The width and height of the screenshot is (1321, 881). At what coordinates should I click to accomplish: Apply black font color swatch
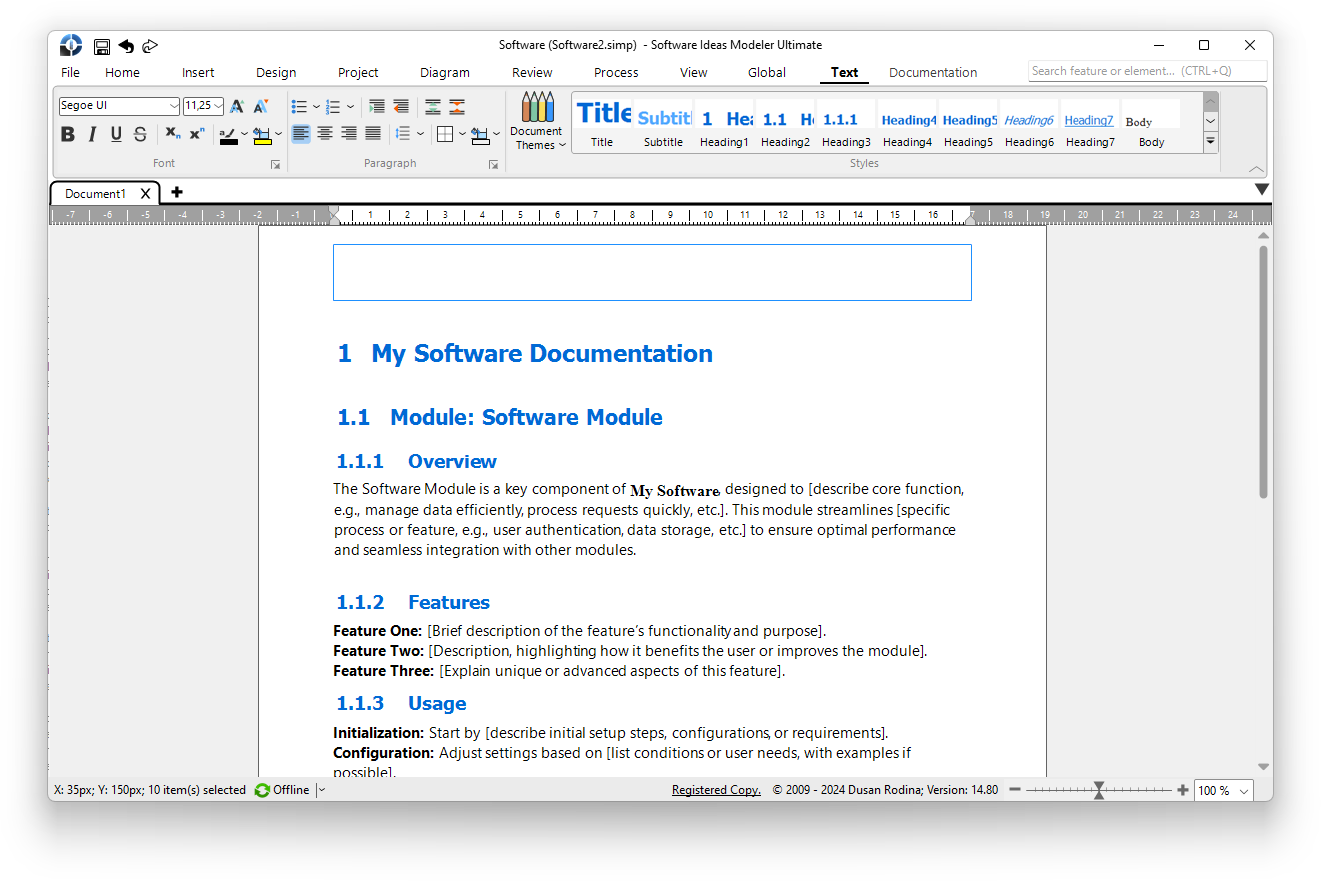[x=229, y=135]
